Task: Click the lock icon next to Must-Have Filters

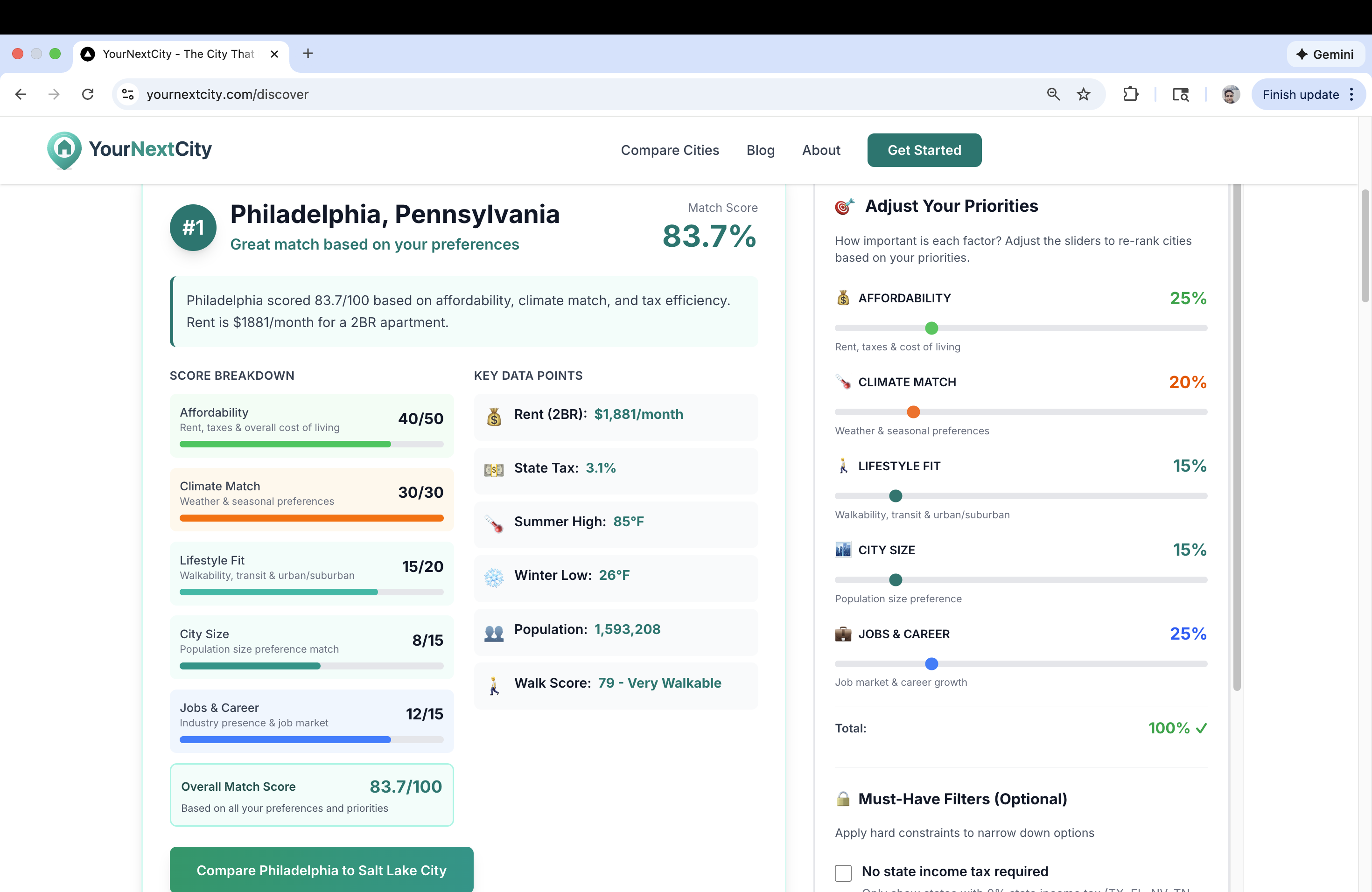Action: 843,799
